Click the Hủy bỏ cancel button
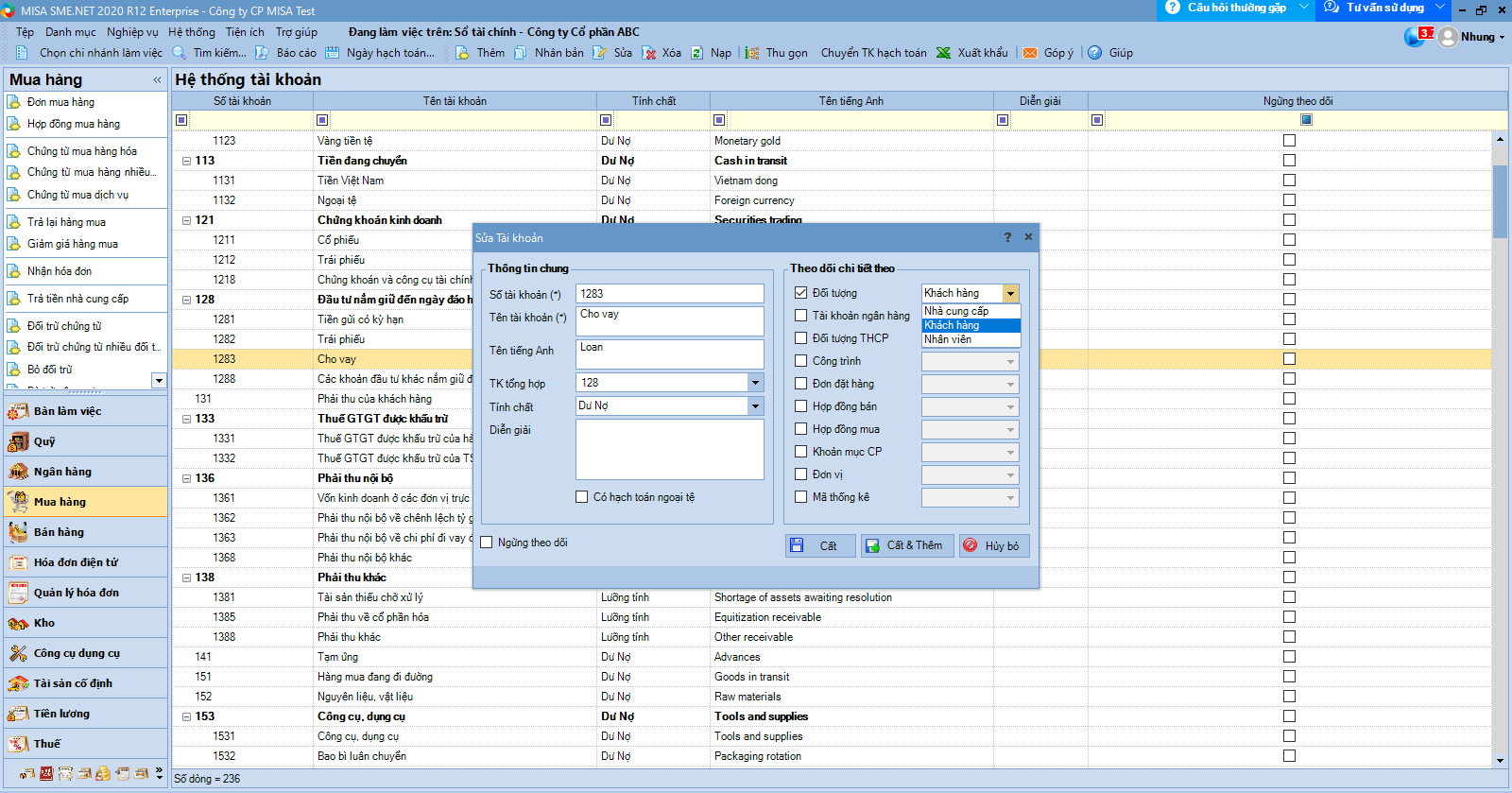The image size is (1512, 793). (994, 545)
